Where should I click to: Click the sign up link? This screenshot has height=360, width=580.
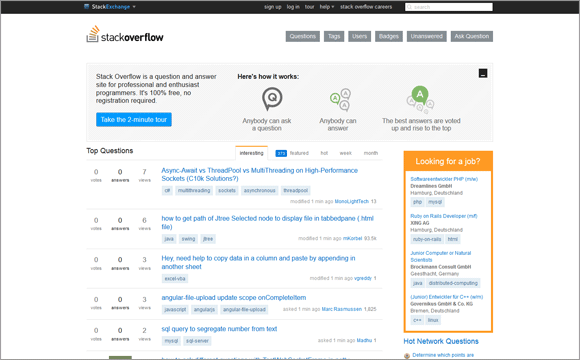273,7
